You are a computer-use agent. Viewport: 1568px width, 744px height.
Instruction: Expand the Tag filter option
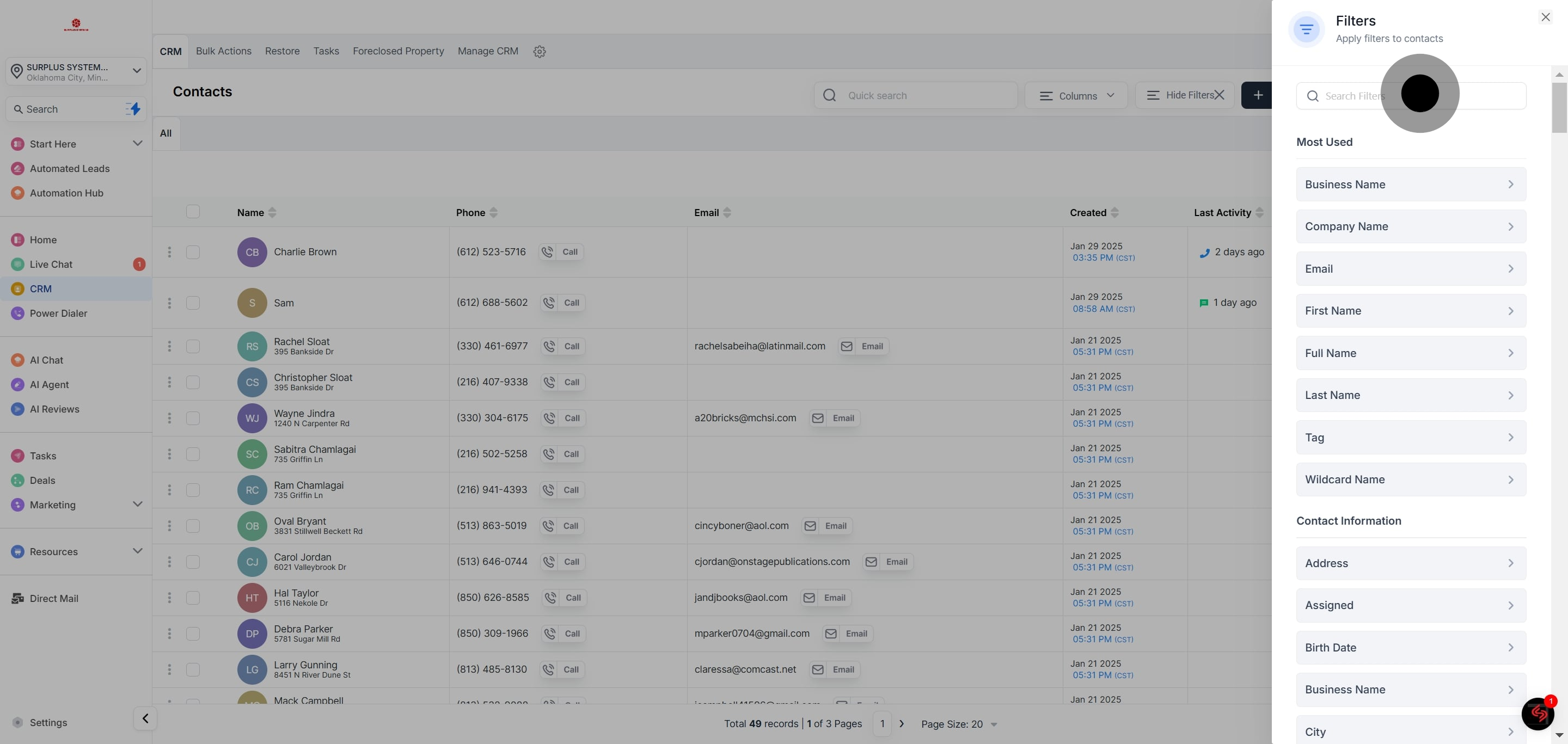[x=1410, y=438]
